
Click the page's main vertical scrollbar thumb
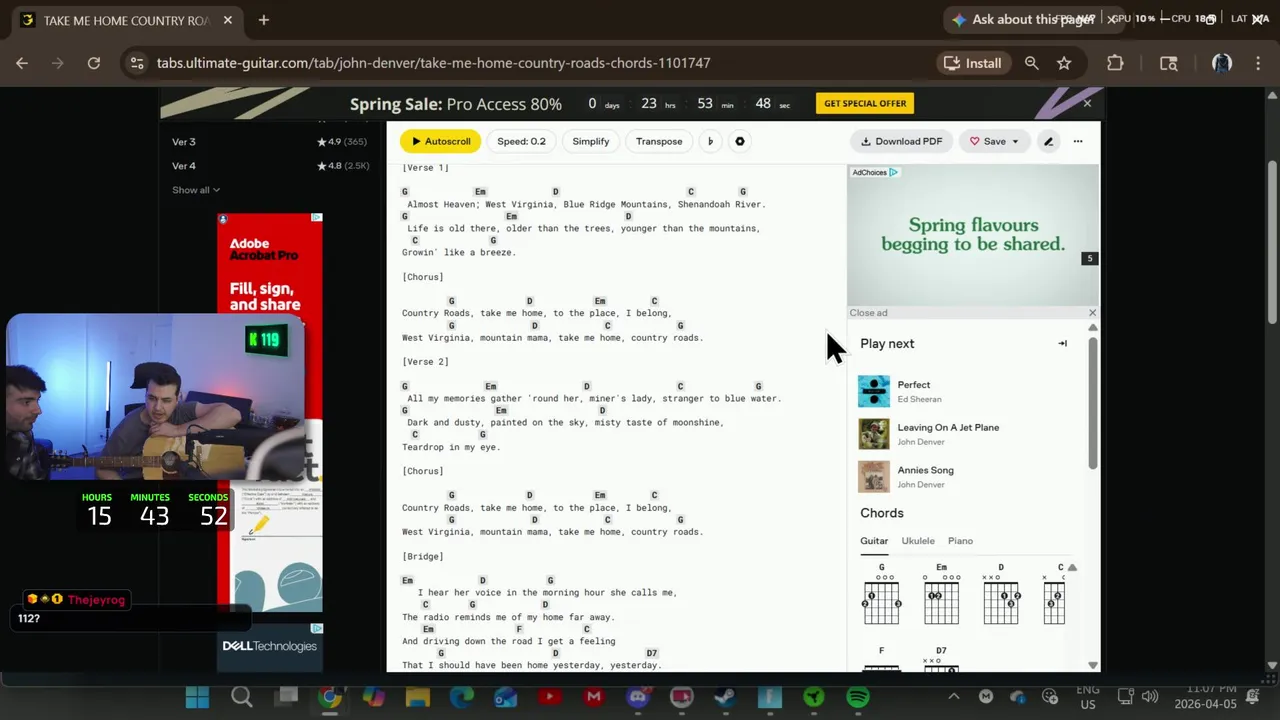pyautogui.click(x=1272, y=240)
